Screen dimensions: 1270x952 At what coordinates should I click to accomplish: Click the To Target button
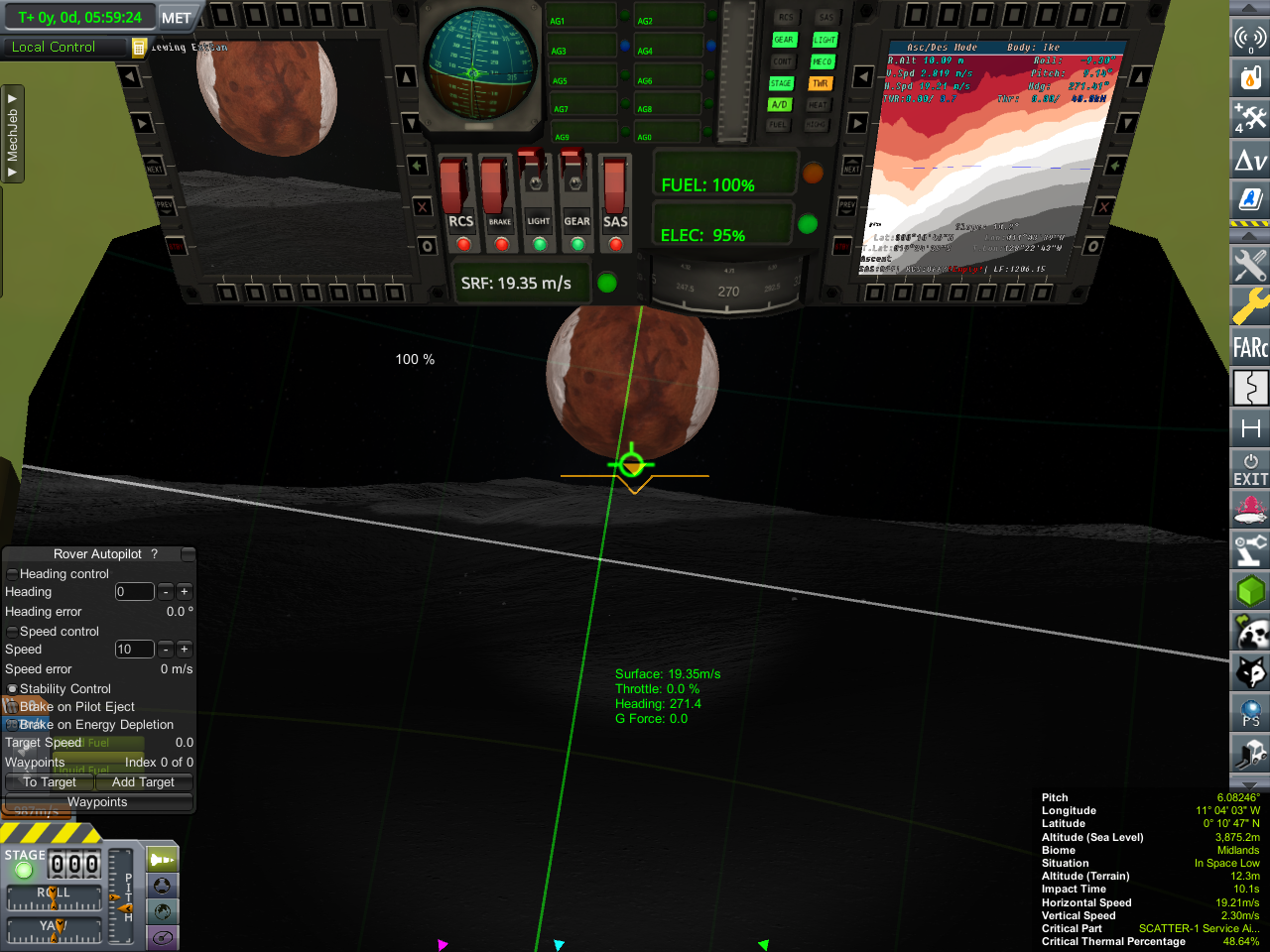click(50, 782)
